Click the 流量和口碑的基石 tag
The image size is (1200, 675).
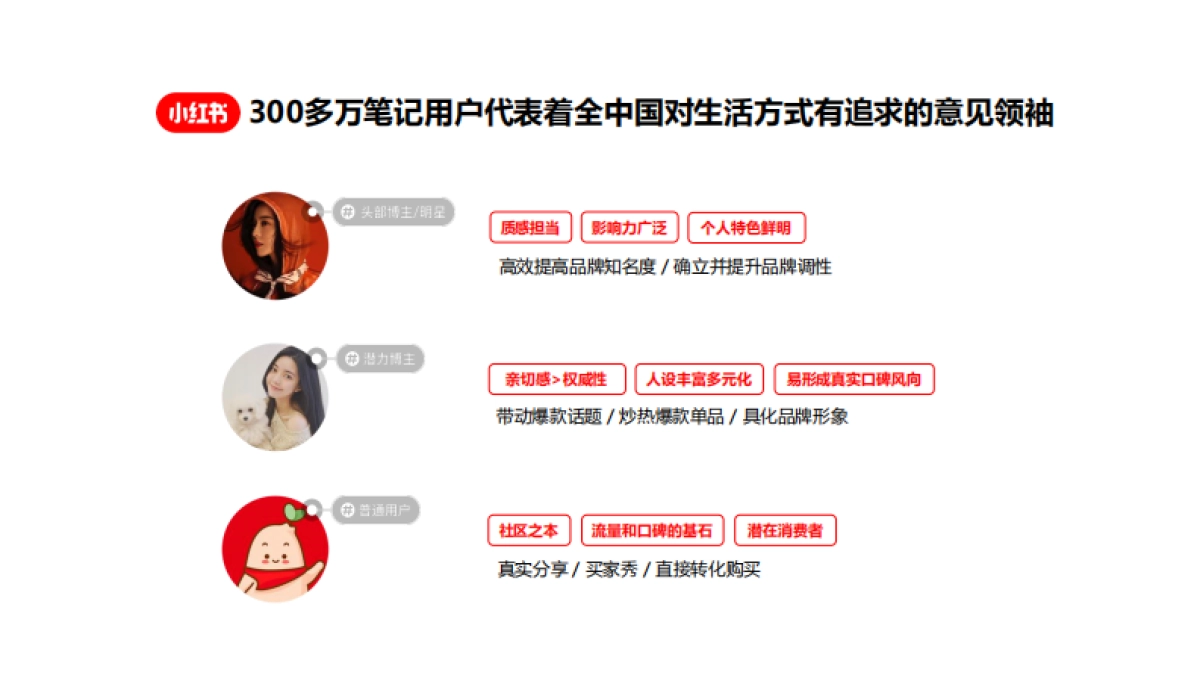click(x=652, y=531)
